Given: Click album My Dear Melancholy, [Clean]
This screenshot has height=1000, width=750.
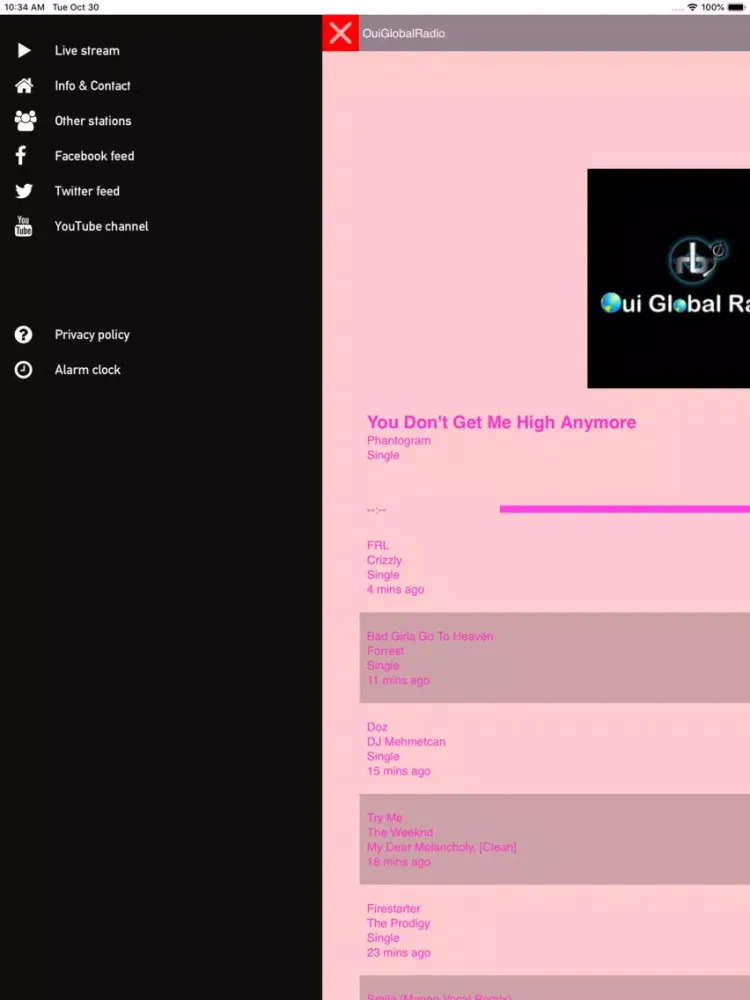Looking at the screenshot, I should point(441,847).
